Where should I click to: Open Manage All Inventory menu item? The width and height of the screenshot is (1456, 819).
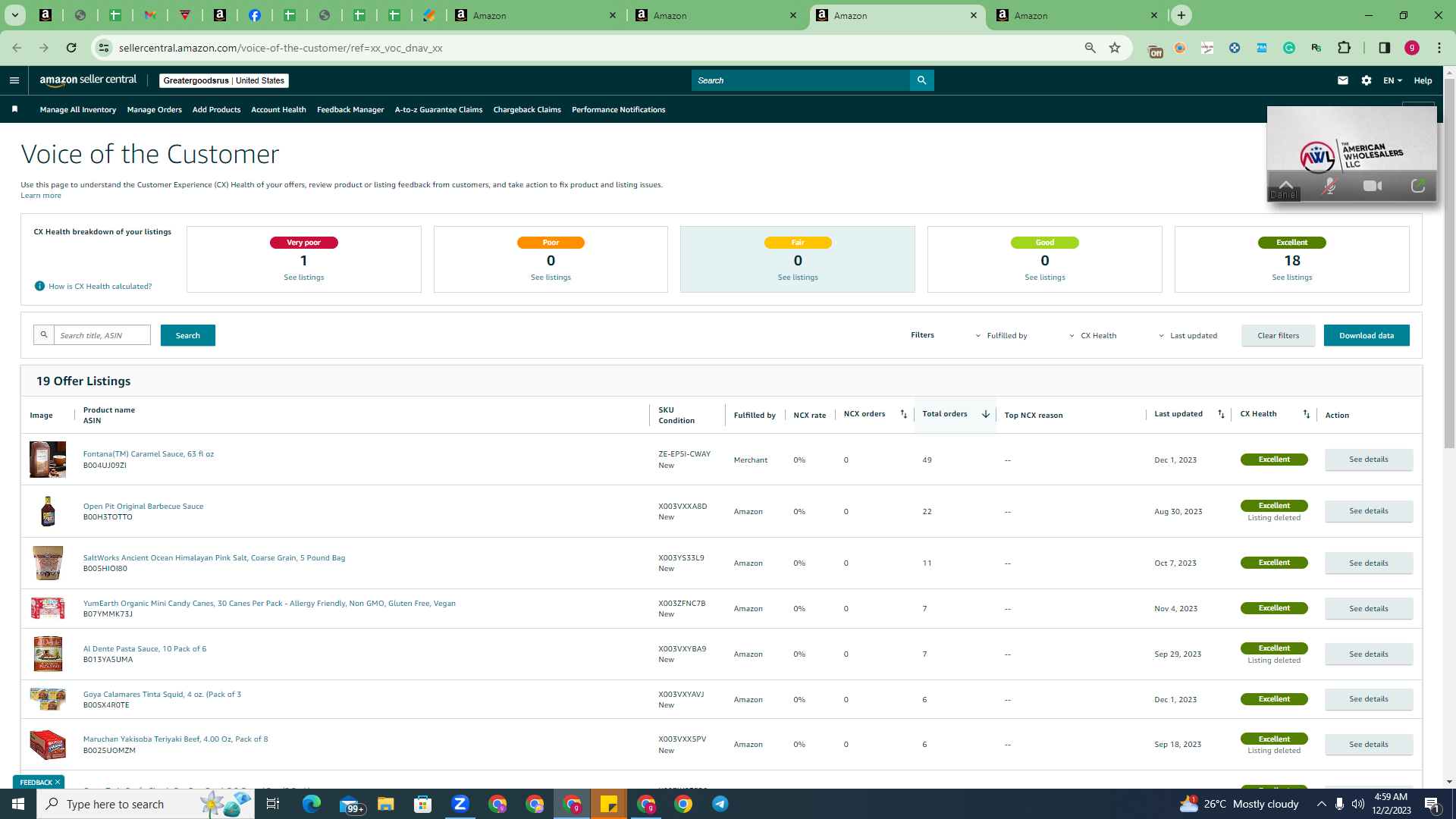[78, 109]
